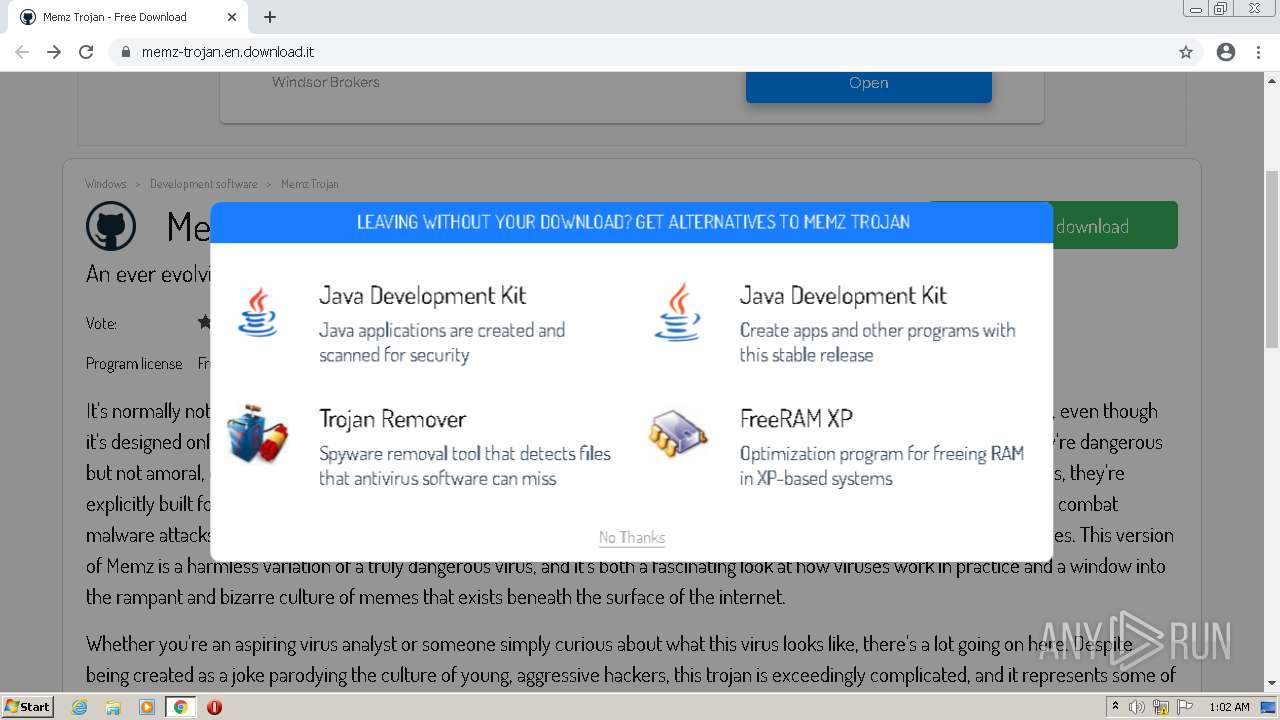This screenshot has height=720, width=1280.
Task: Open the network tray icon
Action: tap(1160, 707)
